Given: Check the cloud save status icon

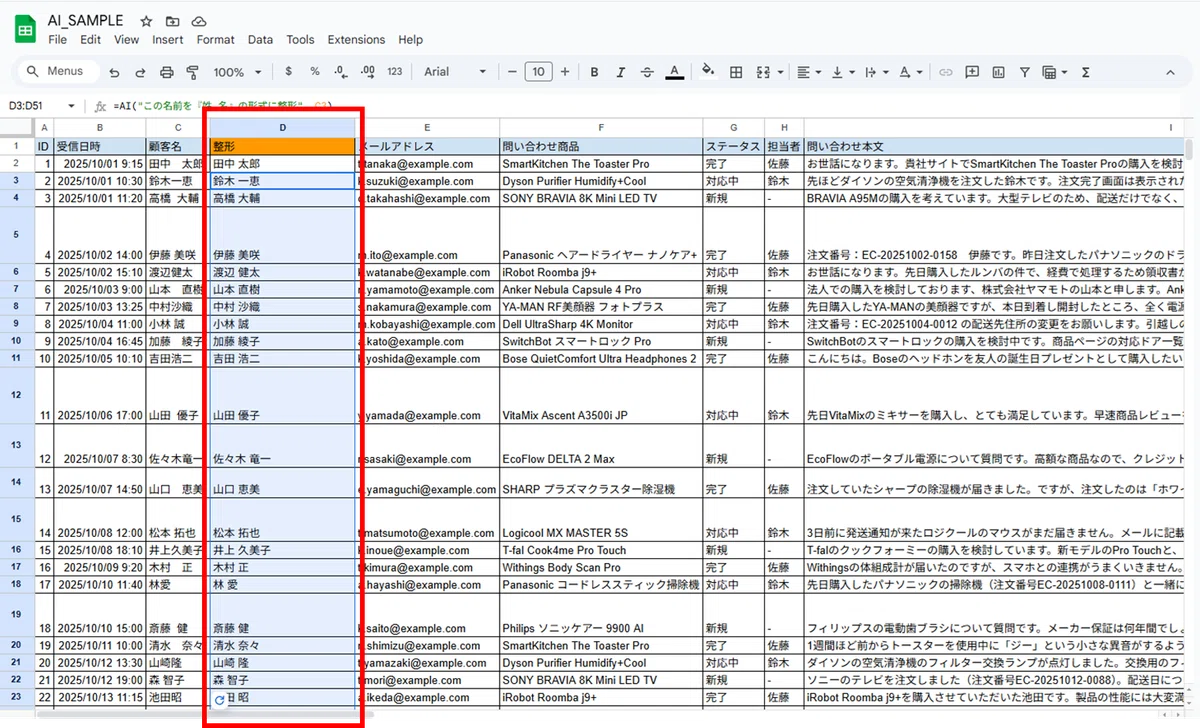Looking at the screenshot, I should pyautogui.click(x=199, y=21).
